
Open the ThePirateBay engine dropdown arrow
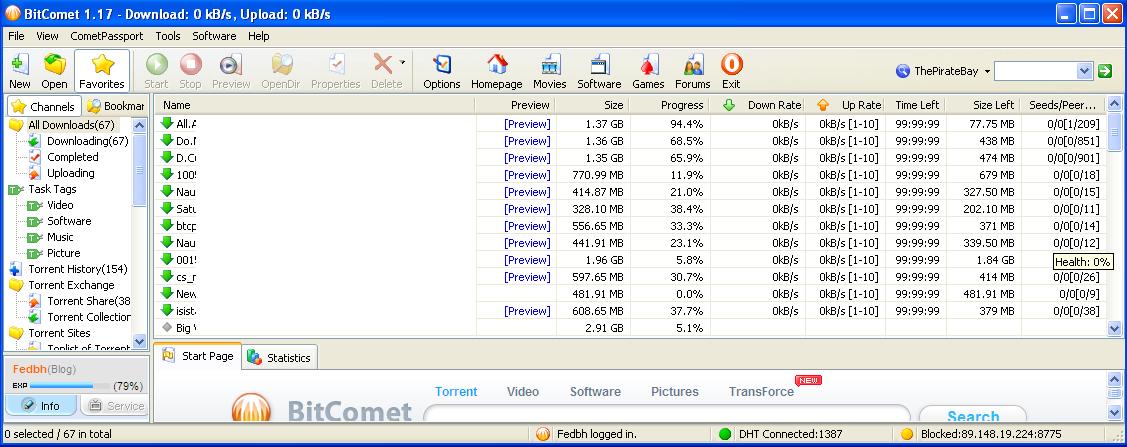click(x=988, y=71)
